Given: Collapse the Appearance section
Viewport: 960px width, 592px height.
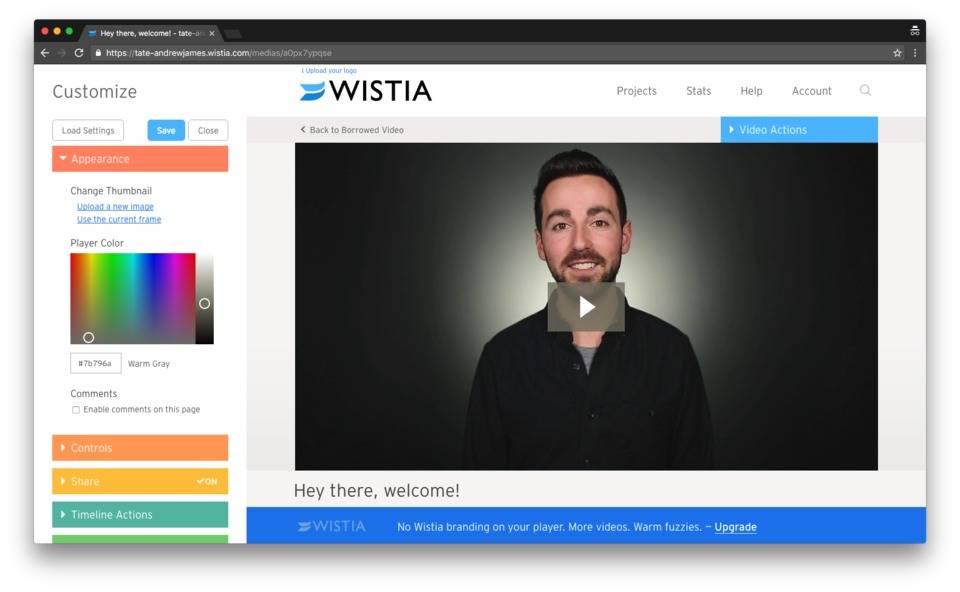Looking at the screenshot, I should point(140,159).
